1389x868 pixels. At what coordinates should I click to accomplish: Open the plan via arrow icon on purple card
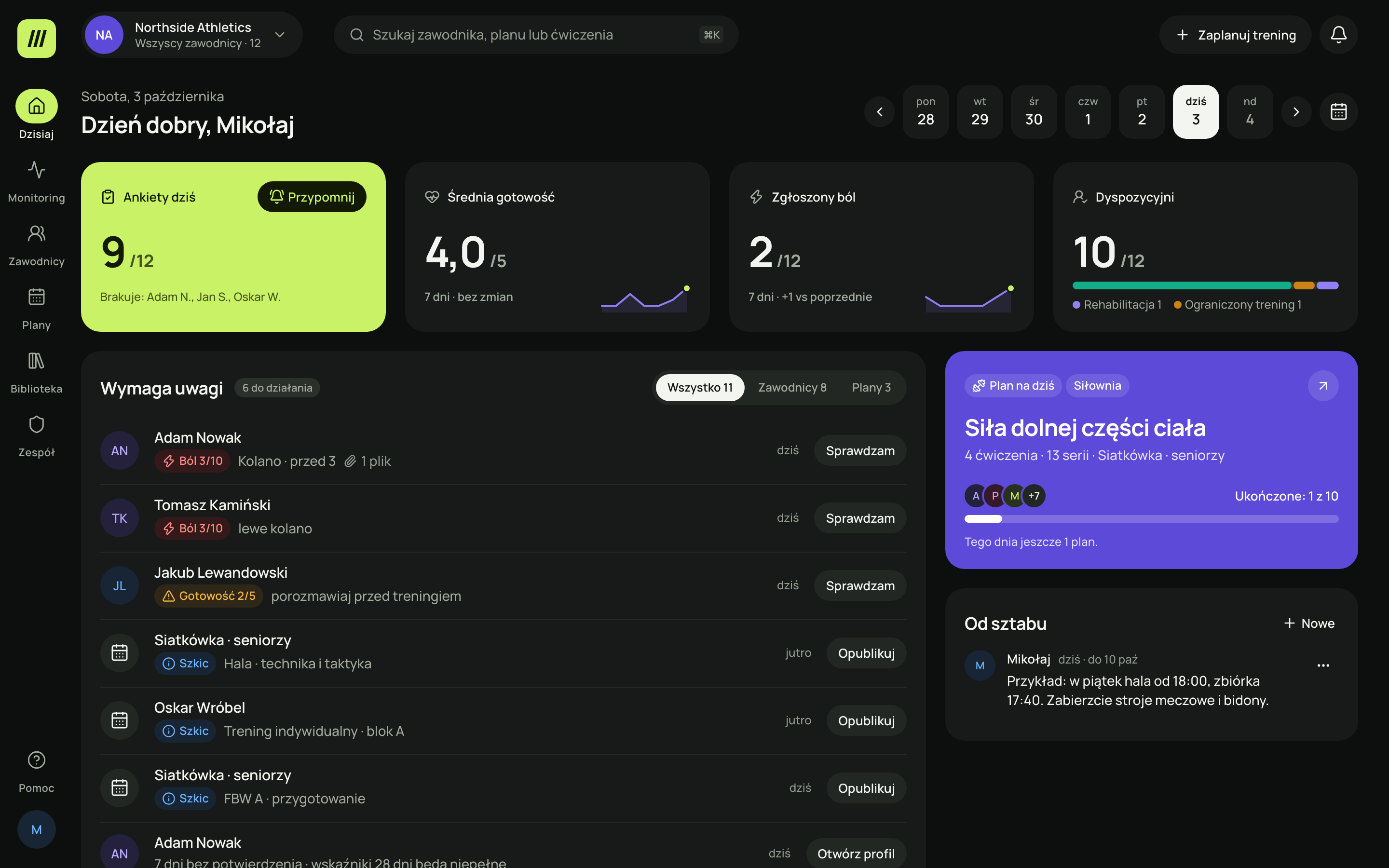[1323, 386]
